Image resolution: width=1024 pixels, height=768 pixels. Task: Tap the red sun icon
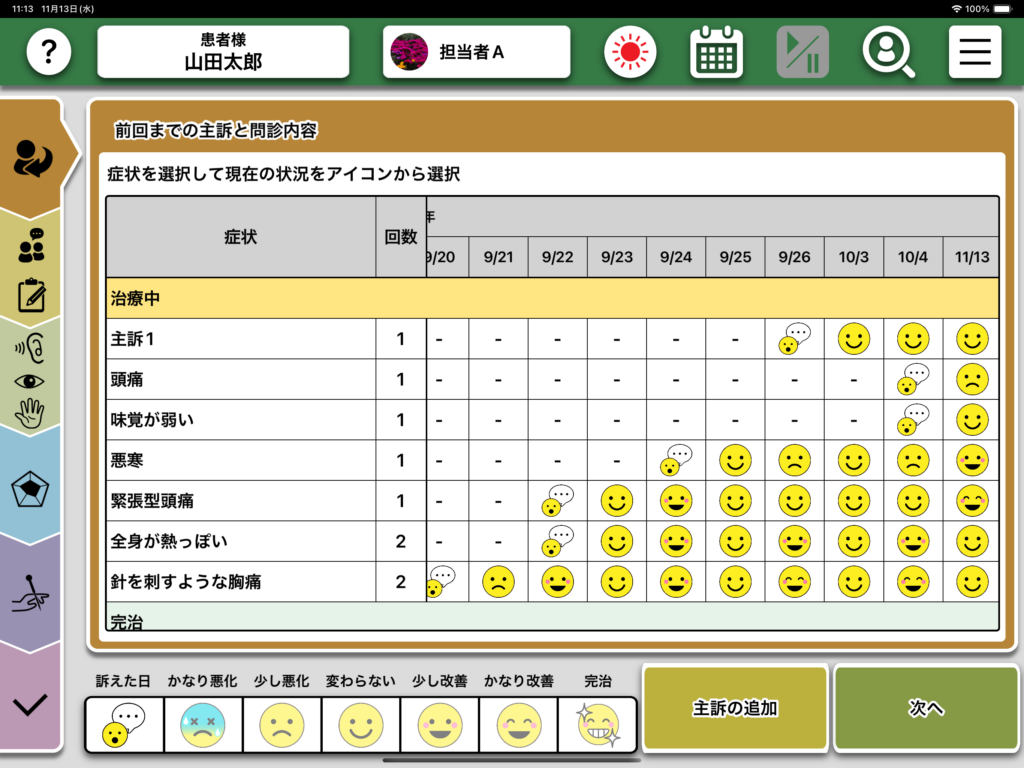coord(630,52)
